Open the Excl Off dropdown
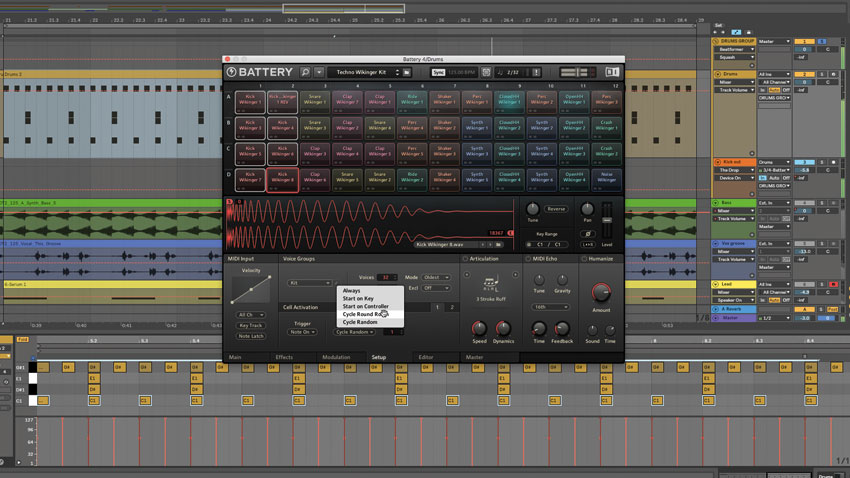Screen dimensions: 850x478 click(x=436, y=288)
